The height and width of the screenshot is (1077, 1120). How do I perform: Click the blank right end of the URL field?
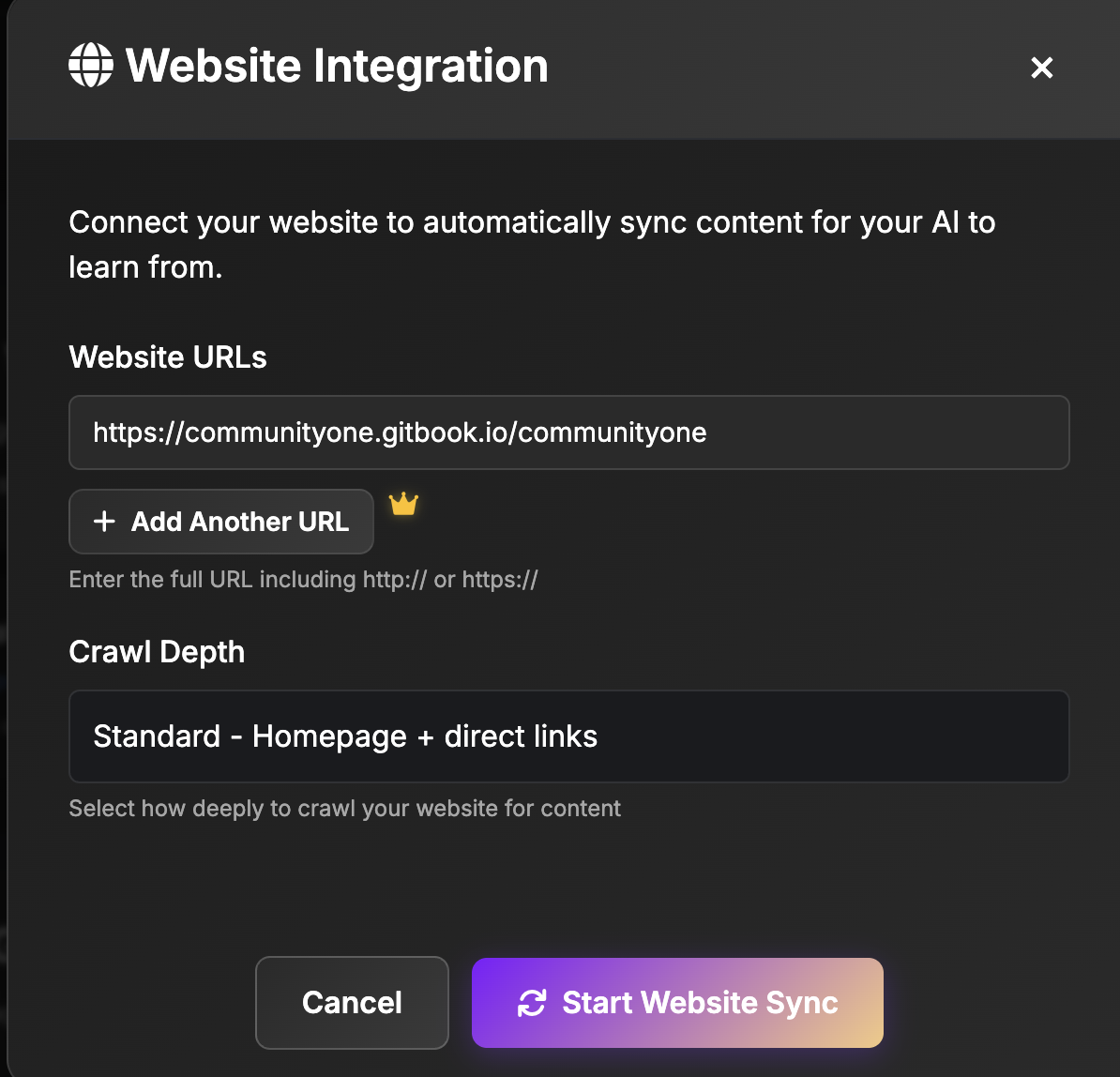pyautogui.click(x=938, y=432)
